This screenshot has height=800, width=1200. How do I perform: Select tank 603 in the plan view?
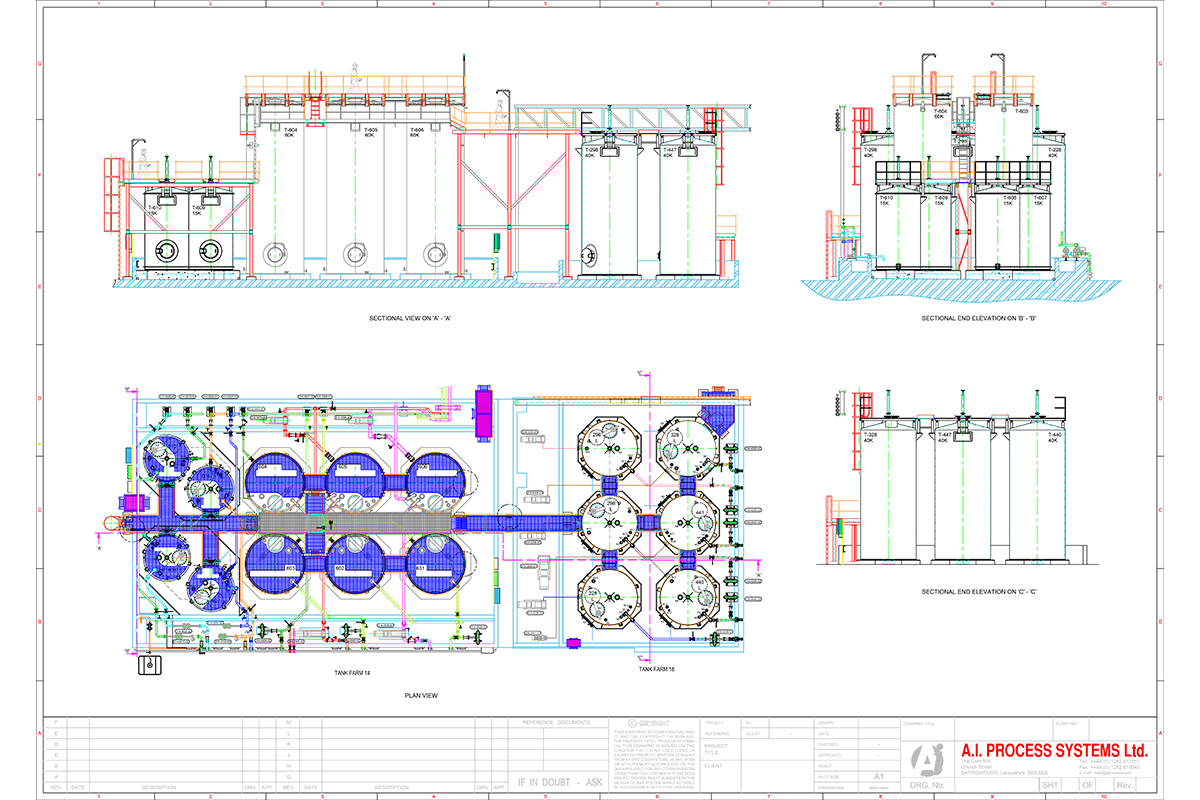(274, 562)
